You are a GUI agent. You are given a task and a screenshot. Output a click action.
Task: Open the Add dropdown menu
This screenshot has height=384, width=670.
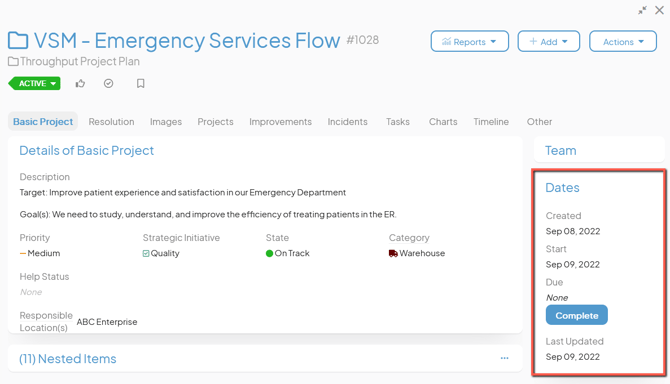pyautogui.click(x=549, y=41)
